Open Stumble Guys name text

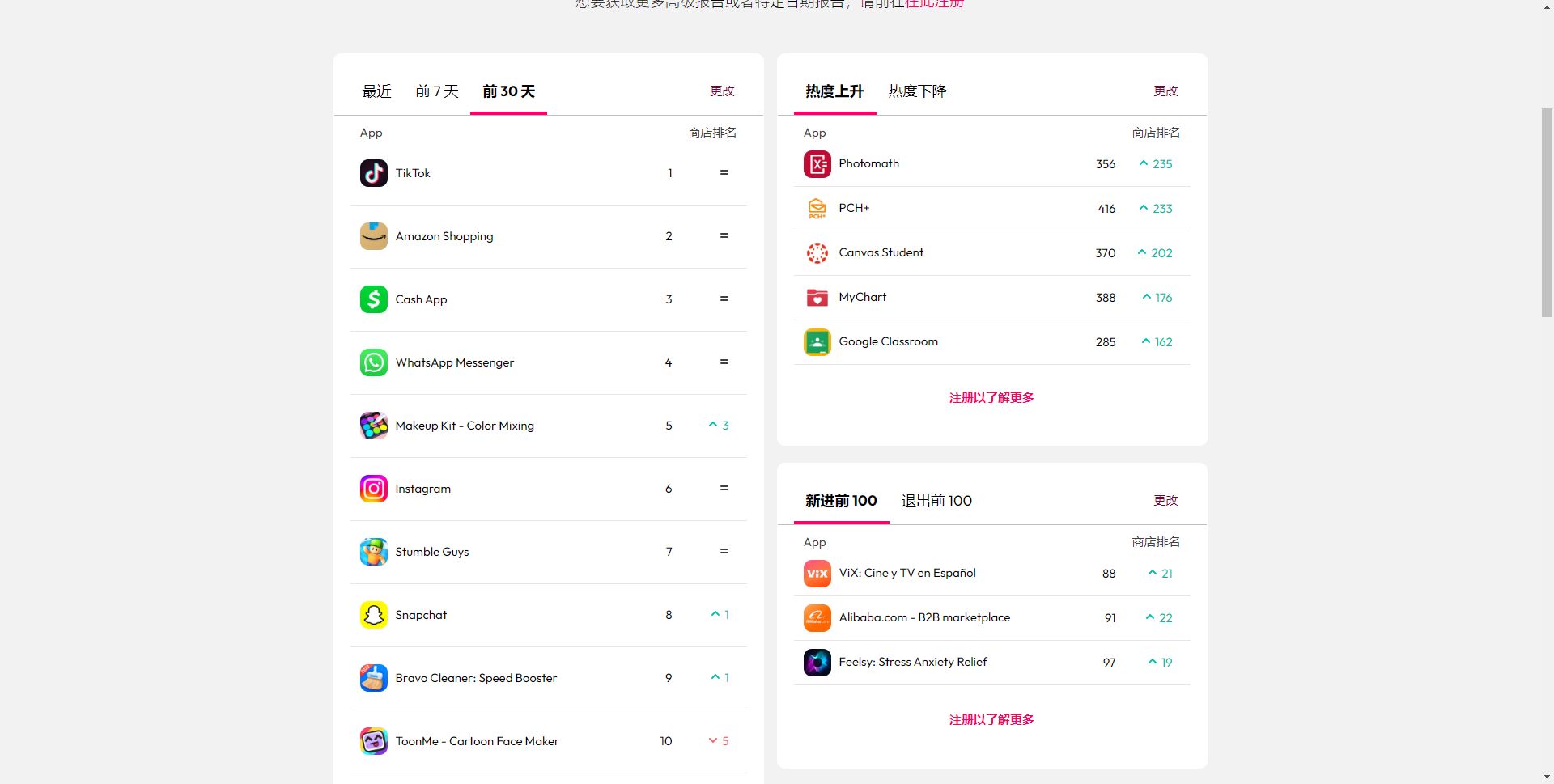(432, 552)
